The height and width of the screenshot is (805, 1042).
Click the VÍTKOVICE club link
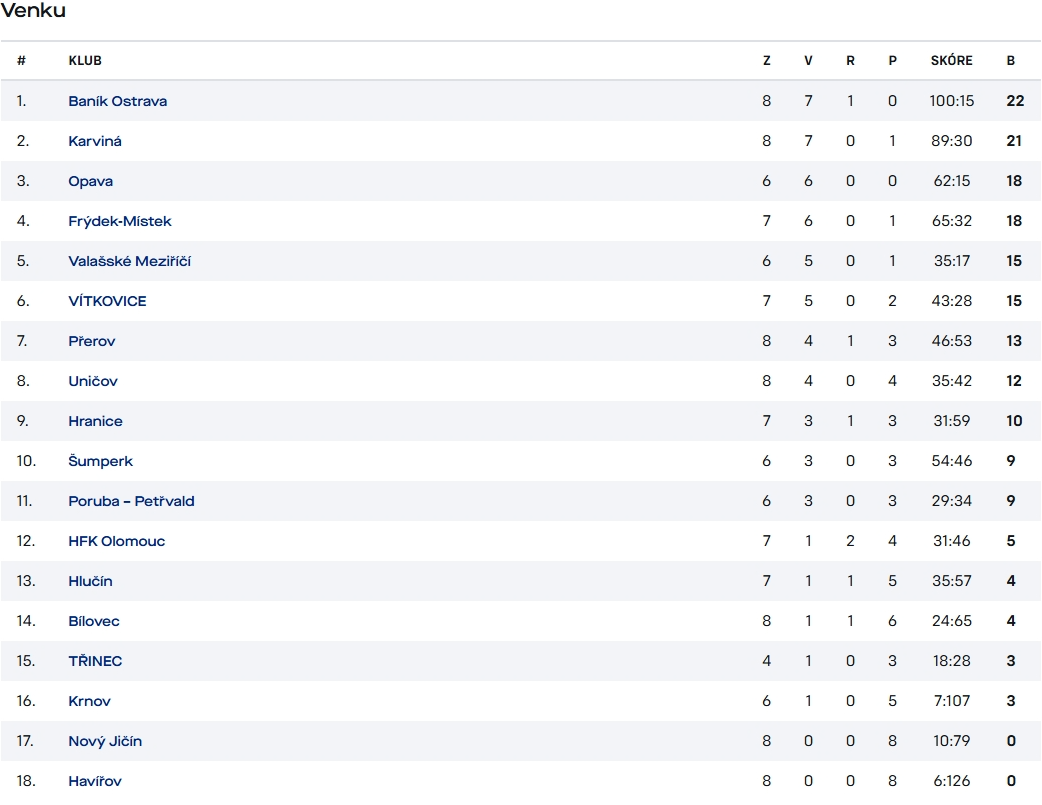pos(107,301)
